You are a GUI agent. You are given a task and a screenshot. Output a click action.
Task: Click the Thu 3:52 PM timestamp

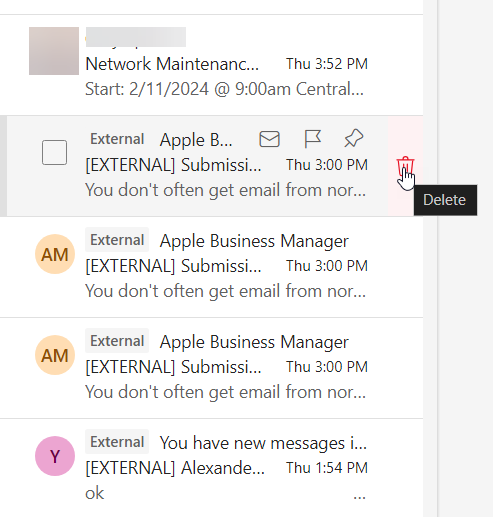tap(327, 64)
